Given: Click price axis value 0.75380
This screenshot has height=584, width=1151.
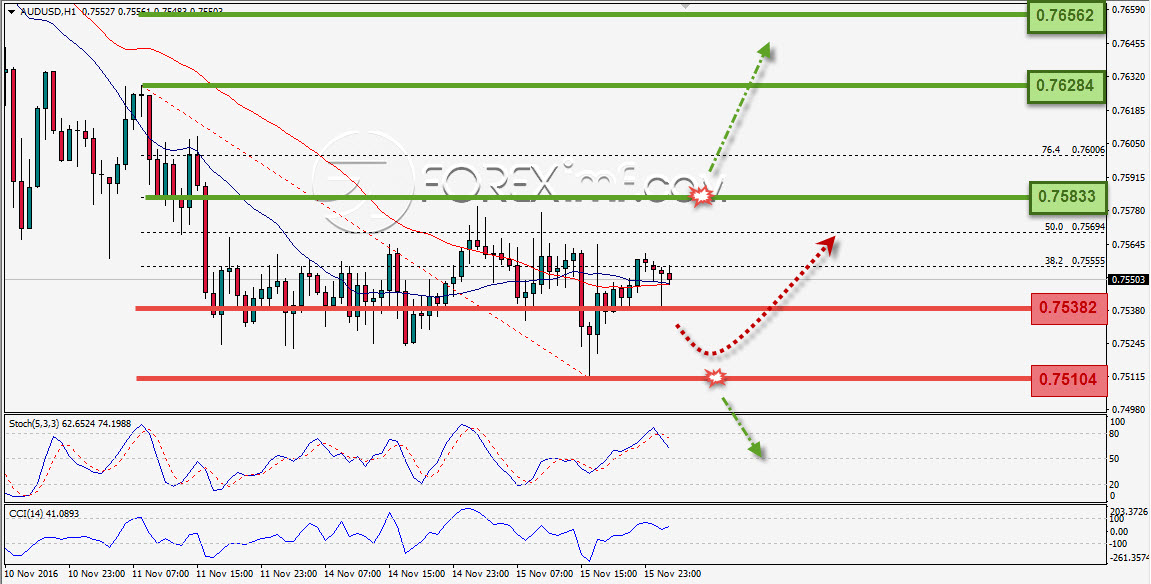Looking at the screenshot, I should coord(1129,310).
